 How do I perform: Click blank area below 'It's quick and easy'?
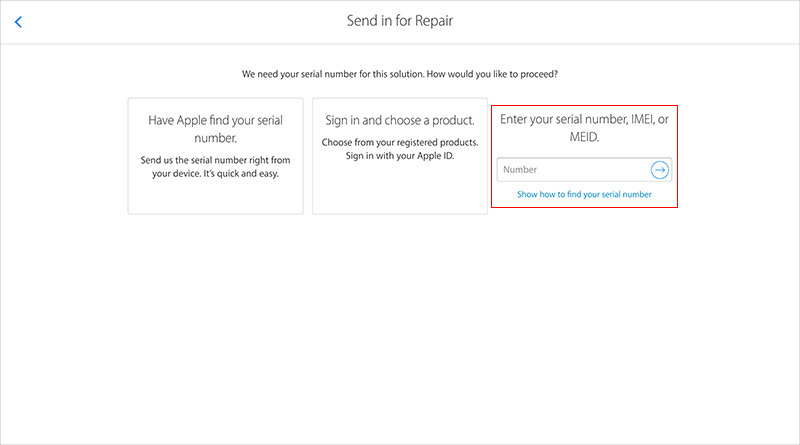215,197
